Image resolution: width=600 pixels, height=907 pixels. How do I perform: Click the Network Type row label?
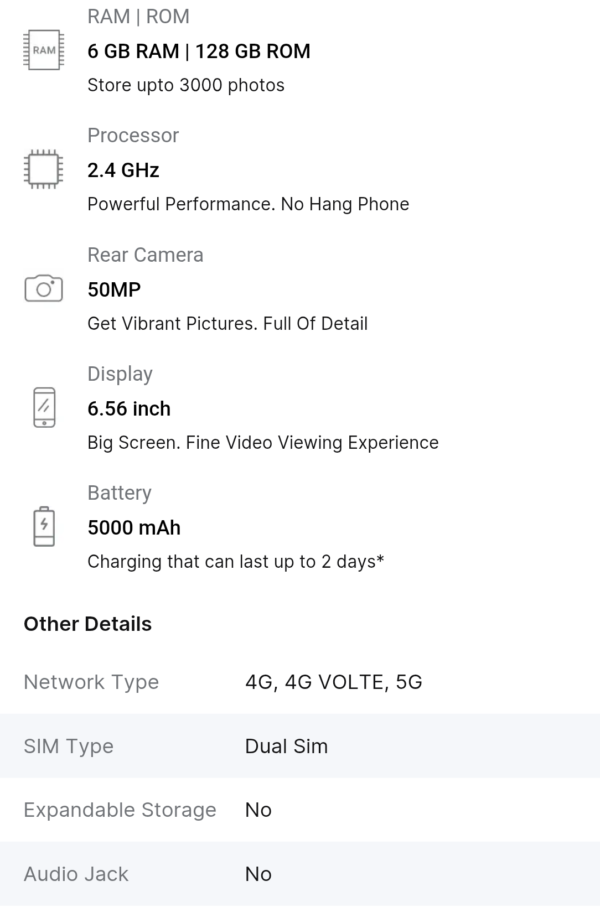[x=91, y=682]
